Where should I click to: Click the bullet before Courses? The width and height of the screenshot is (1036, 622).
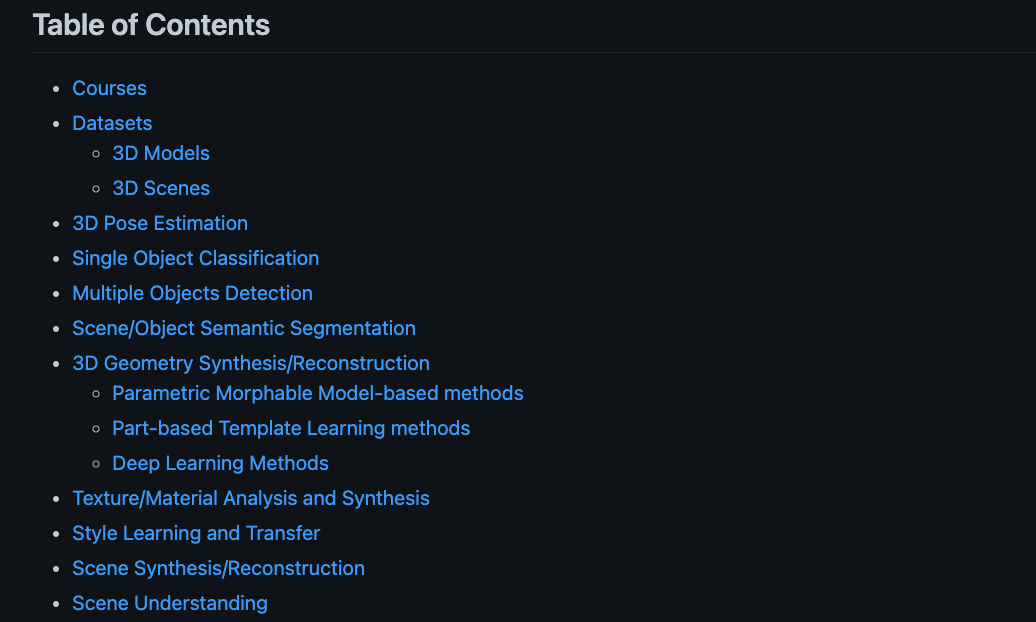tap(56, 89)
